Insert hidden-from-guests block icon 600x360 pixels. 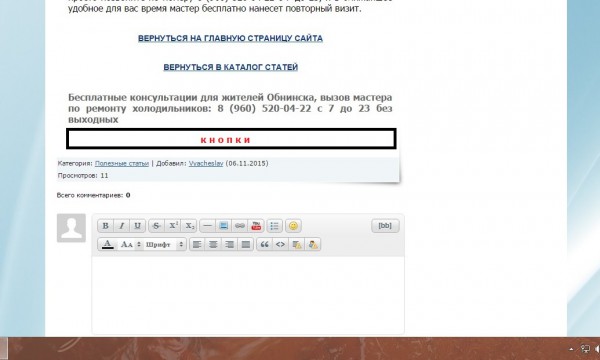313,244
